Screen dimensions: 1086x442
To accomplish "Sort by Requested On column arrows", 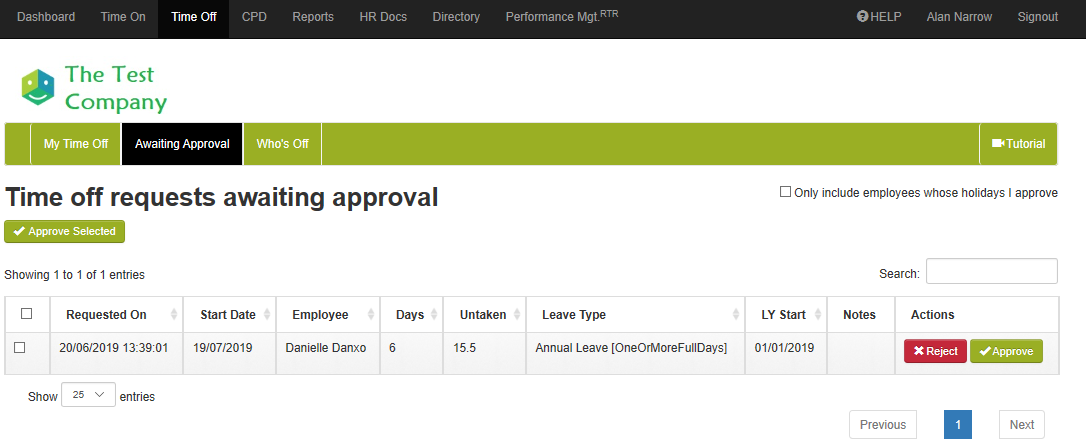I will pos(175,315).
